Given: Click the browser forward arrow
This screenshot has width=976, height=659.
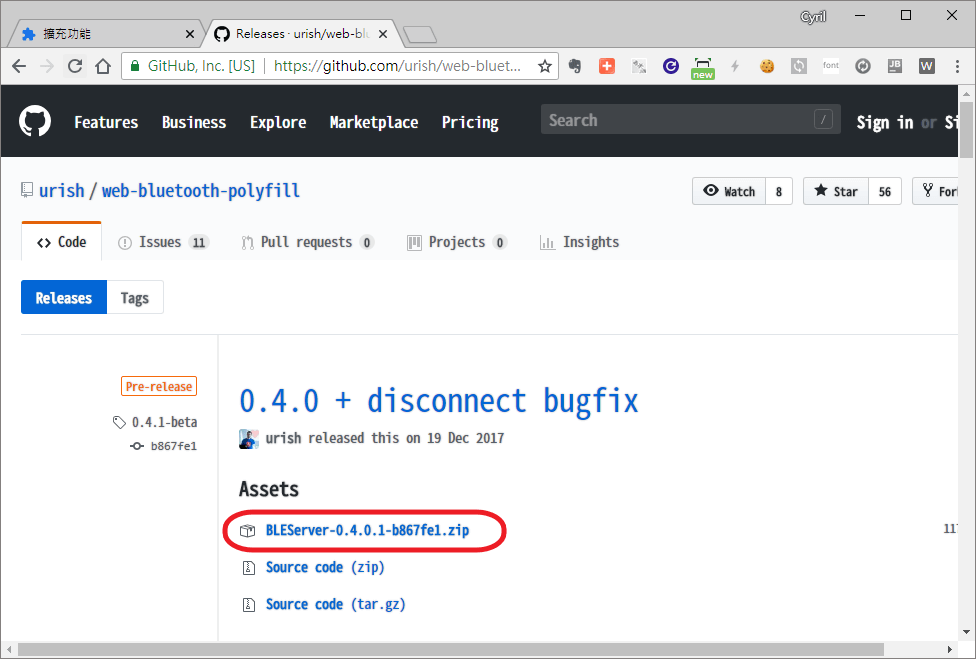Looking at the screenshot, I should point(47,66).
